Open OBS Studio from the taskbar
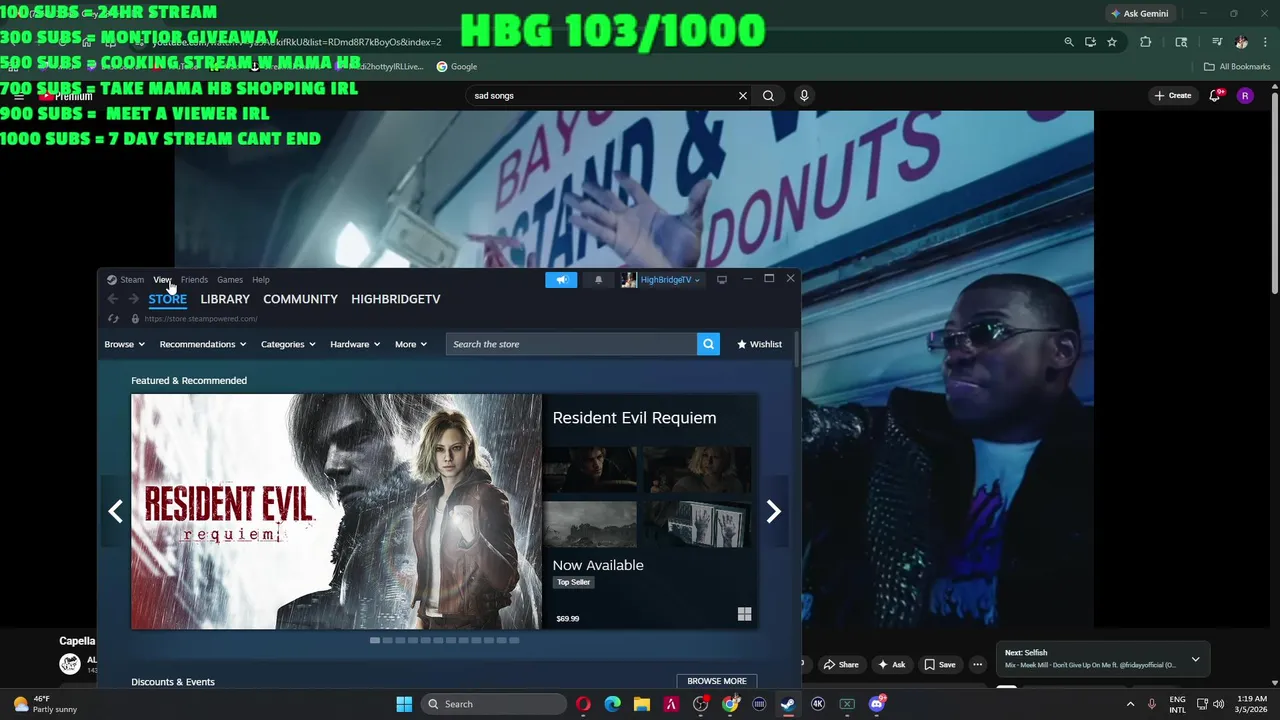The height and width of the screenshot is (720, 1280). tap(700, 704)
